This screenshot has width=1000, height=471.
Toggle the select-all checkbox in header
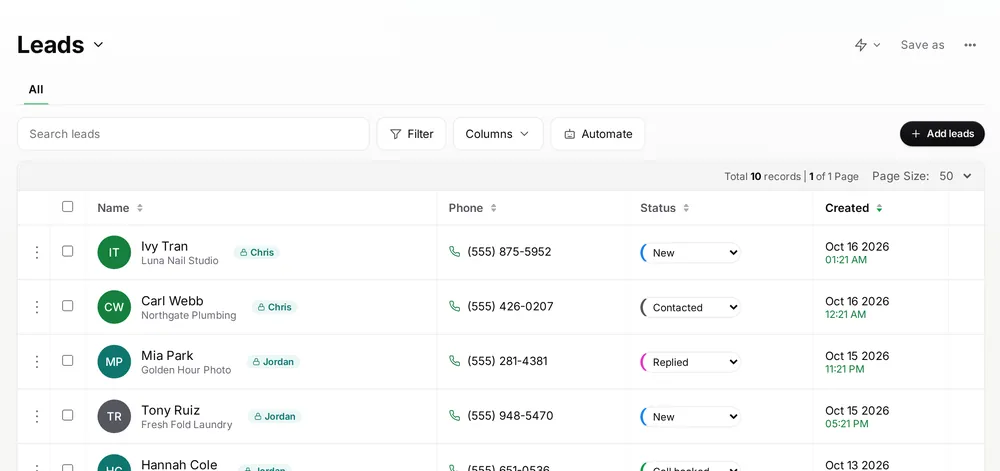68,207
